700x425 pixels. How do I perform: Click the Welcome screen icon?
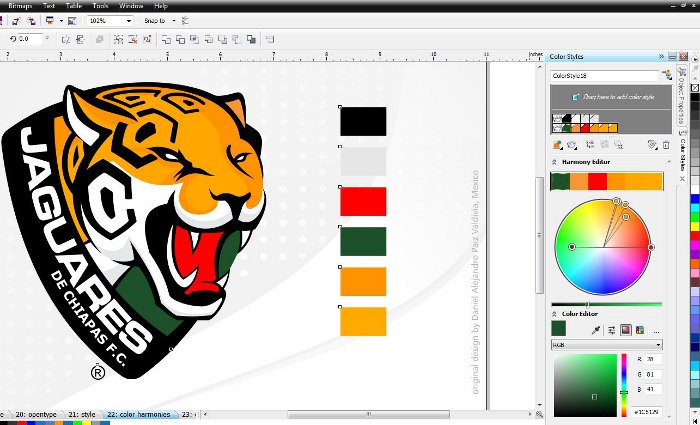point(72,21)
